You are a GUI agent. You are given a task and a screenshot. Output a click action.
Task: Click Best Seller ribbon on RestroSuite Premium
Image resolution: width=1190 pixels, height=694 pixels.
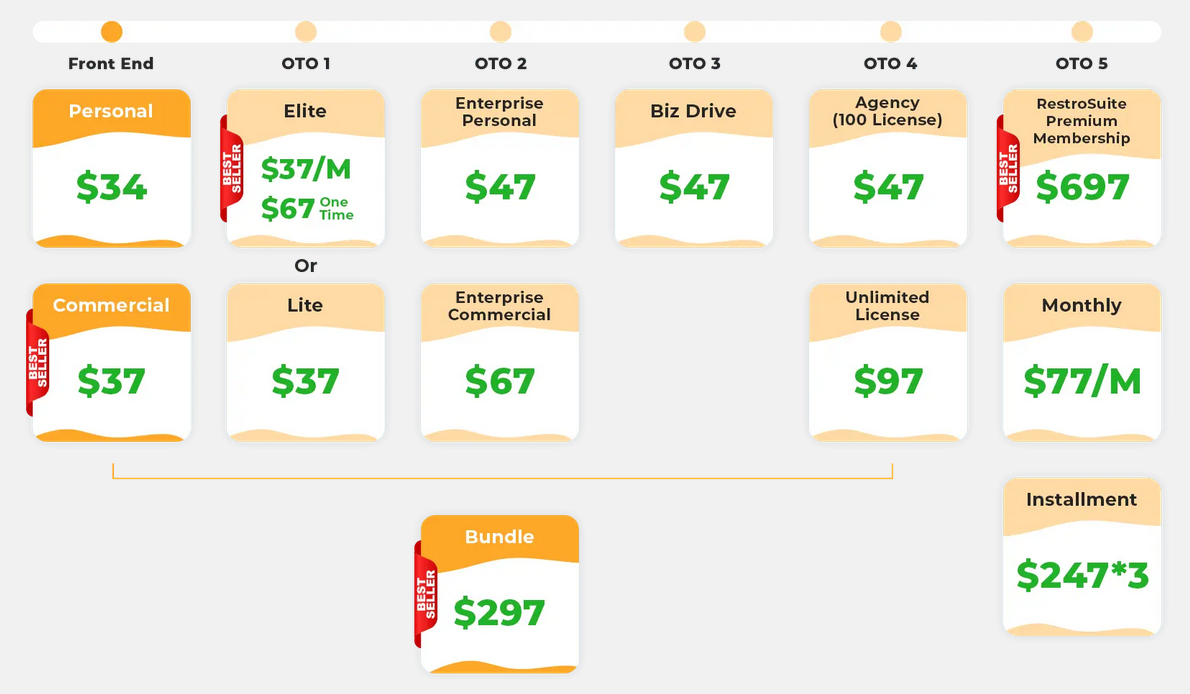pos(1008,169)
